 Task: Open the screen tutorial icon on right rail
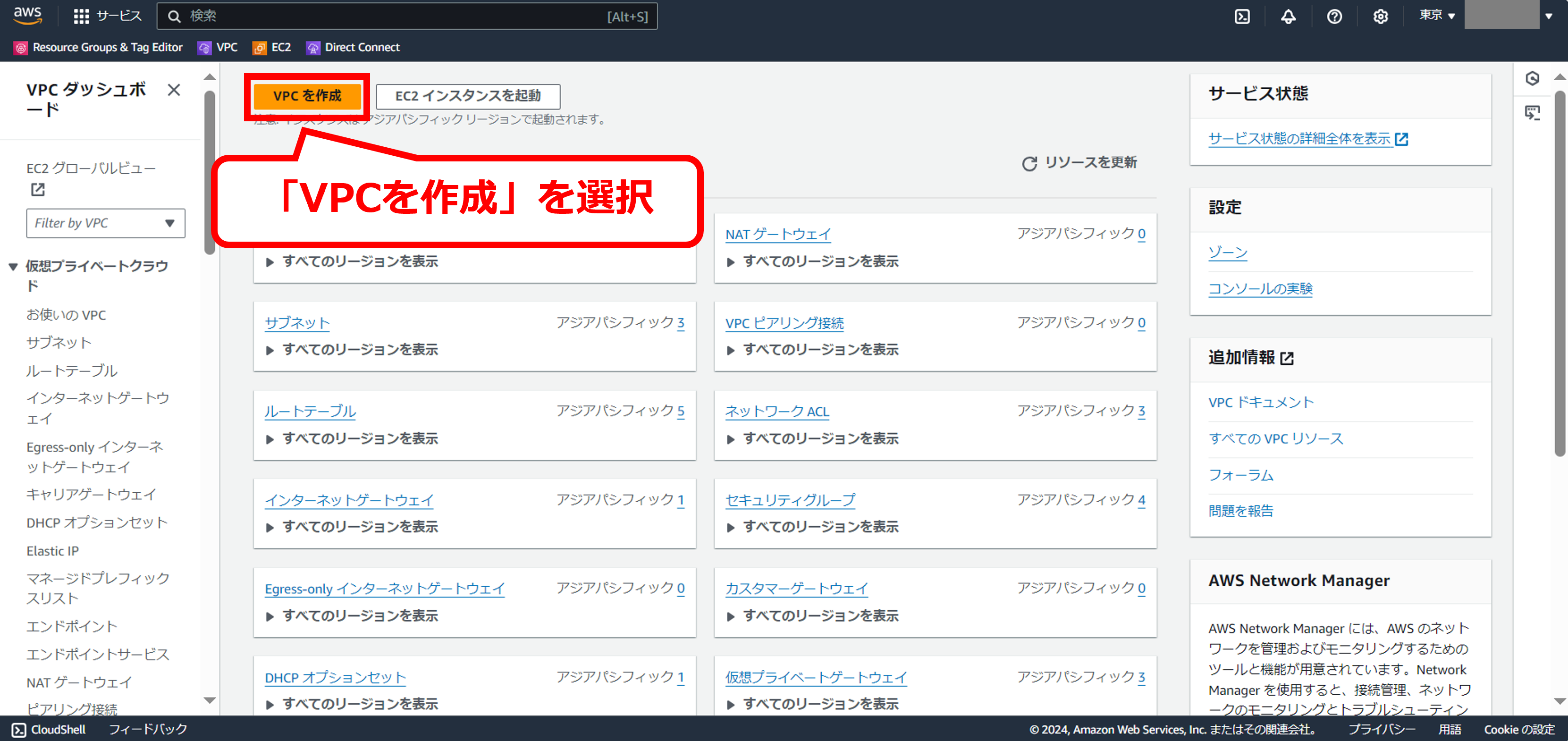pos(1532,113)
